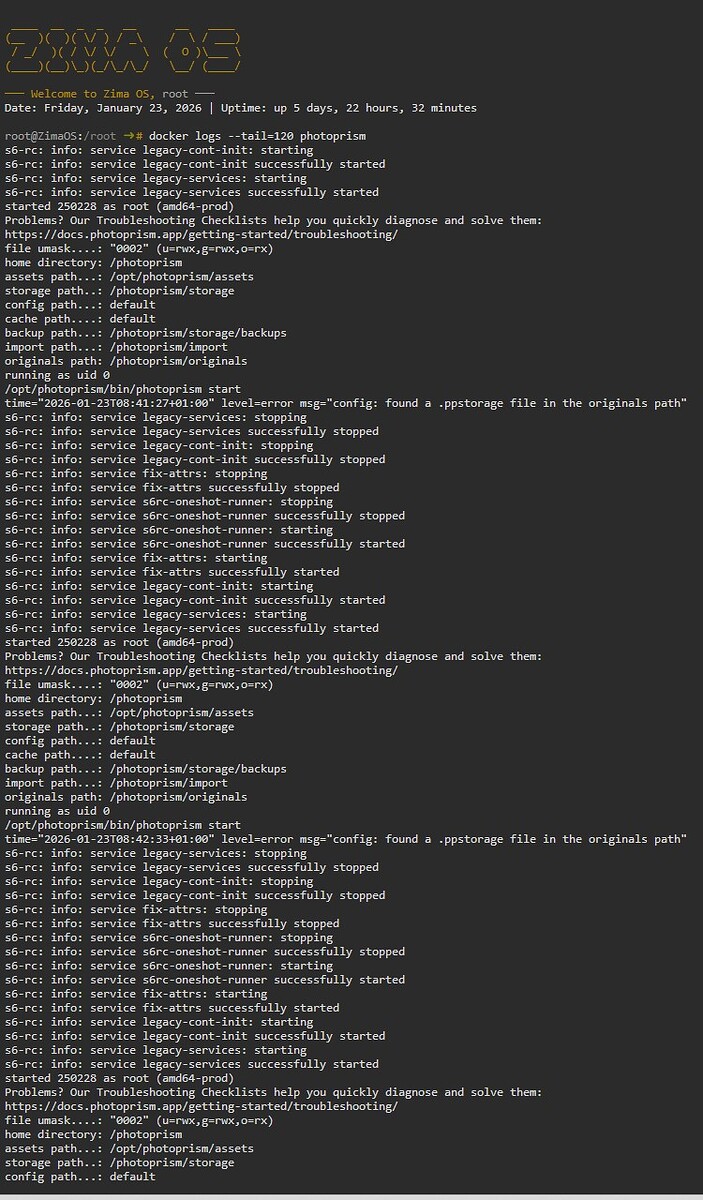
Task: Click the bottommost "config path...: default" line
Action: (80, 1177)
